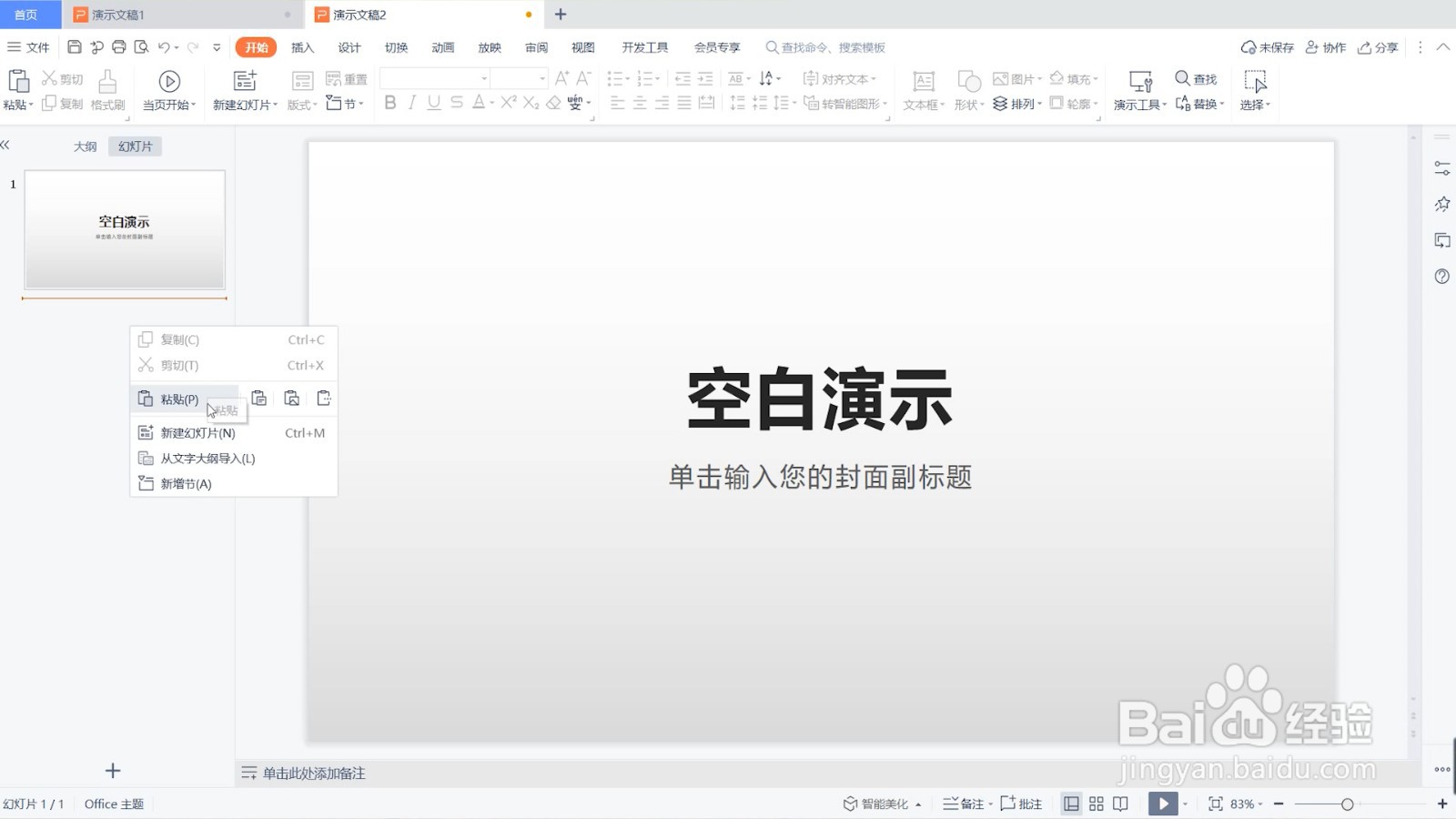This screenshot has width=1456, height=819.
Task: Toggle Underline formatting
Action: (x=434, y=103)
